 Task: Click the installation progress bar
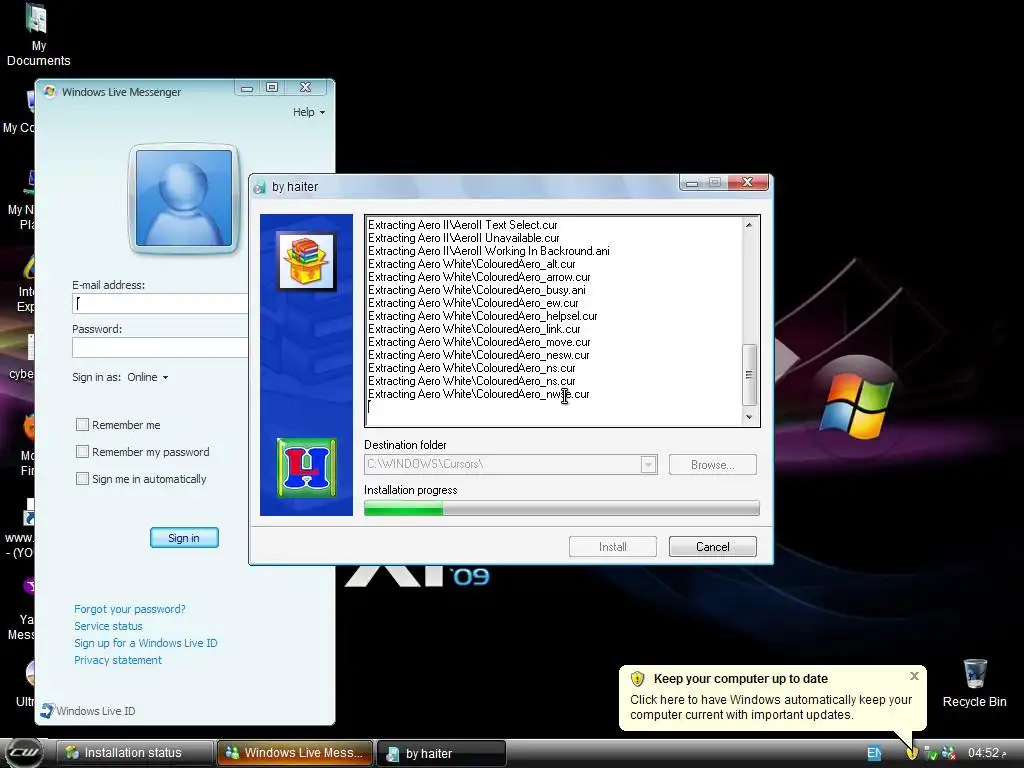point(562,507)
